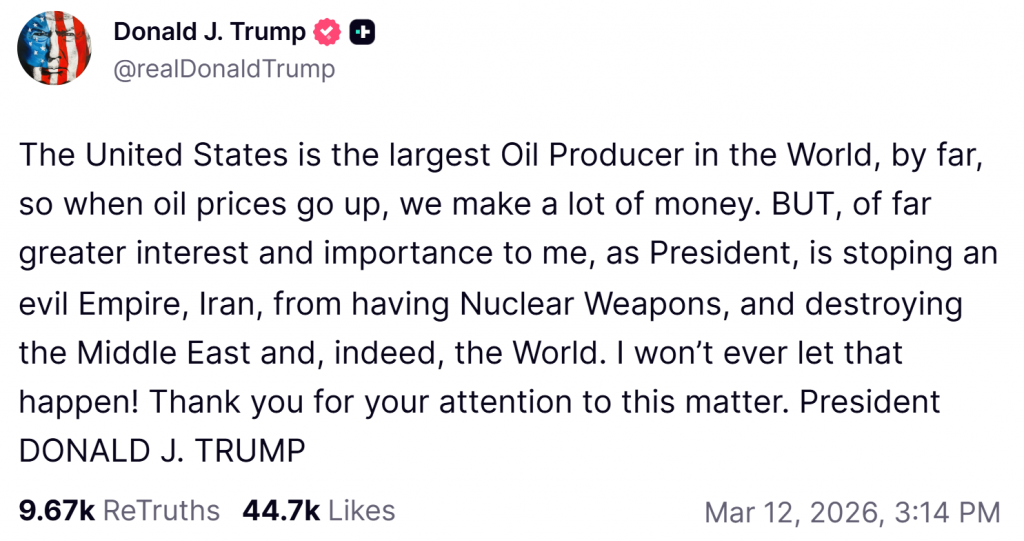
Task: Click the 9.67k ReTruths count number
Action: tap(56, 510)
